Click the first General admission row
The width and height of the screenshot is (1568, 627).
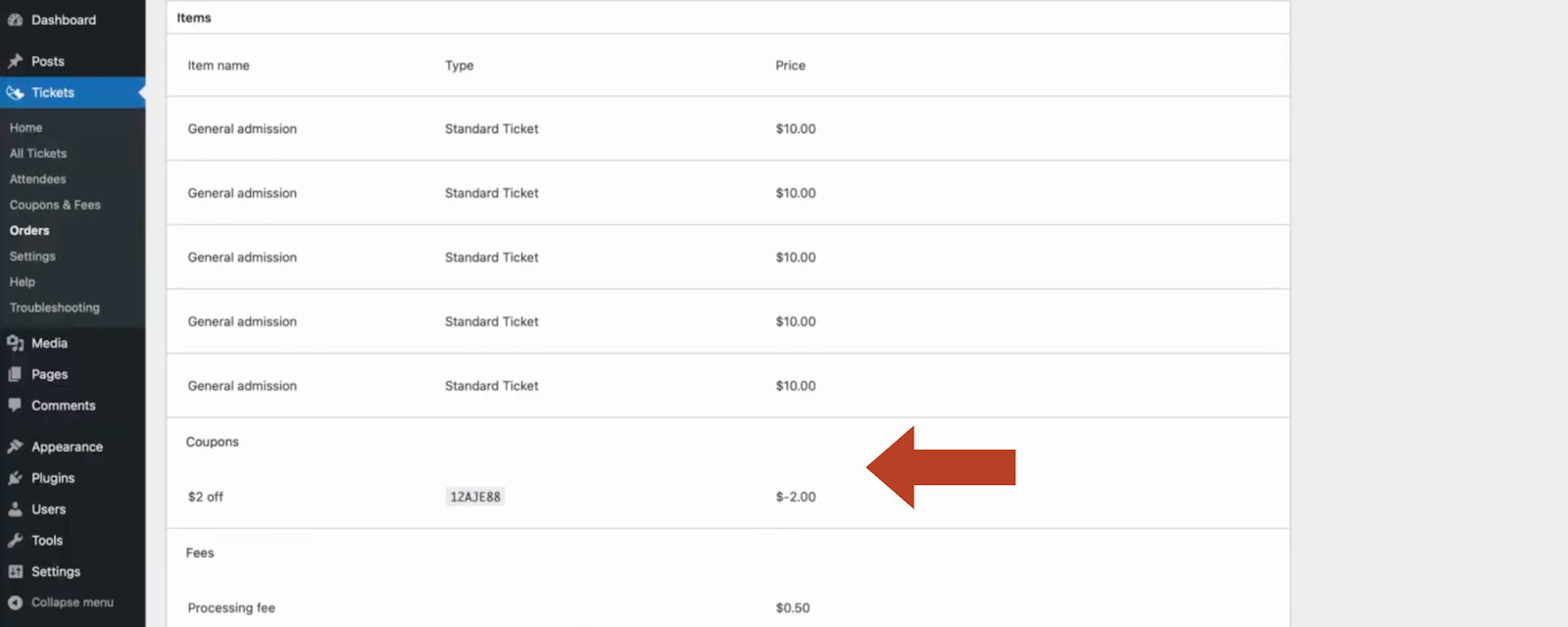coord(241,128)
